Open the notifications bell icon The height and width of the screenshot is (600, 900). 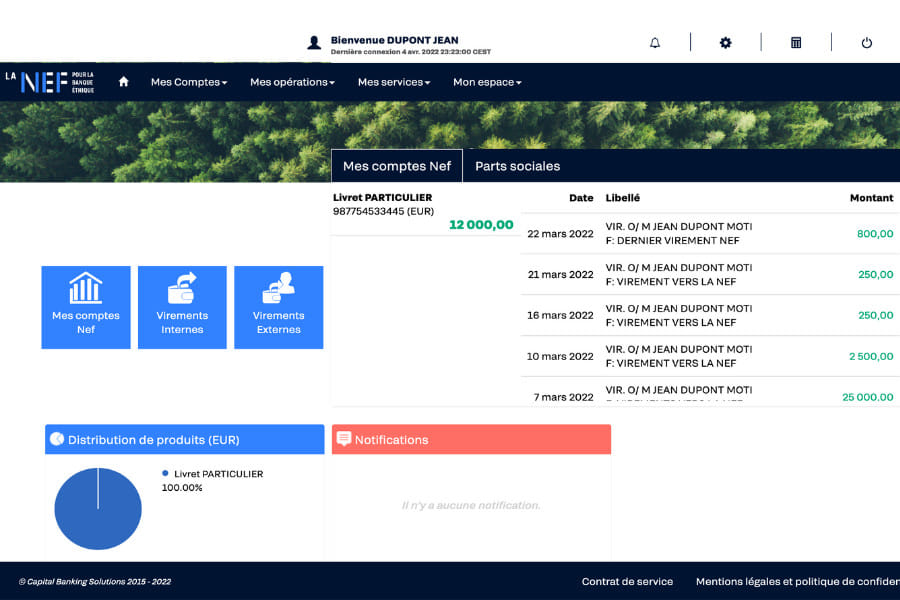click(654, 42)
